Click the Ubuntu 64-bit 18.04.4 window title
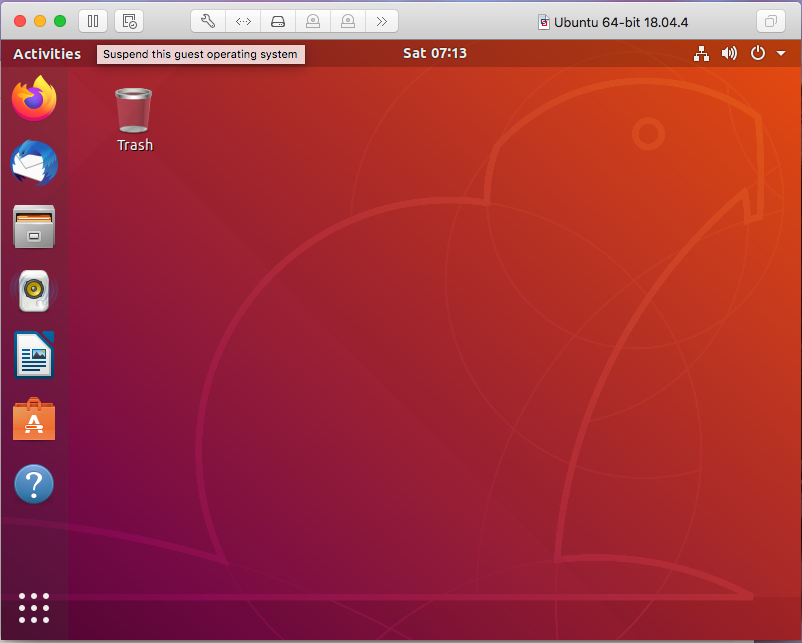Screen dimensions: 802x643 (x=621, y=23)
